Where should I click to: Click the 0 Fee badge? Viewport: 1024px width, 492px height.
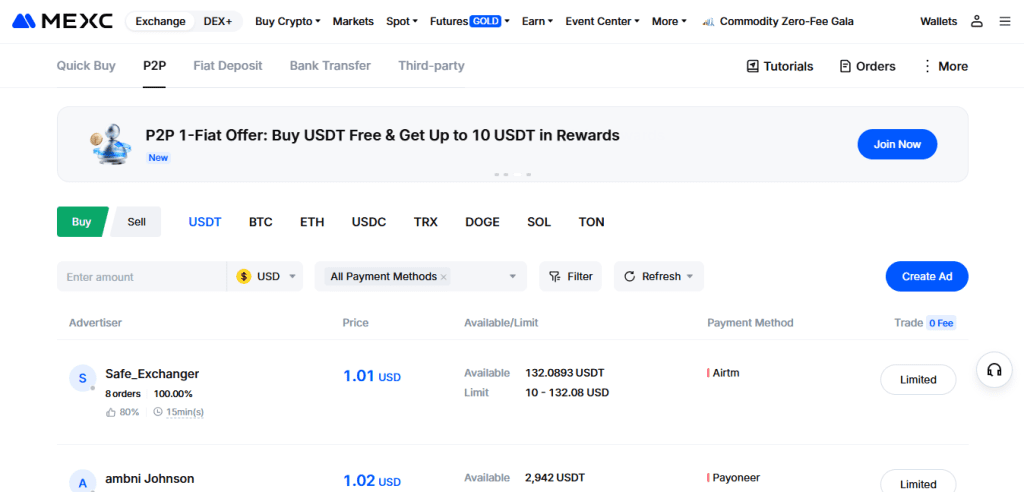(x=941, y=323)
